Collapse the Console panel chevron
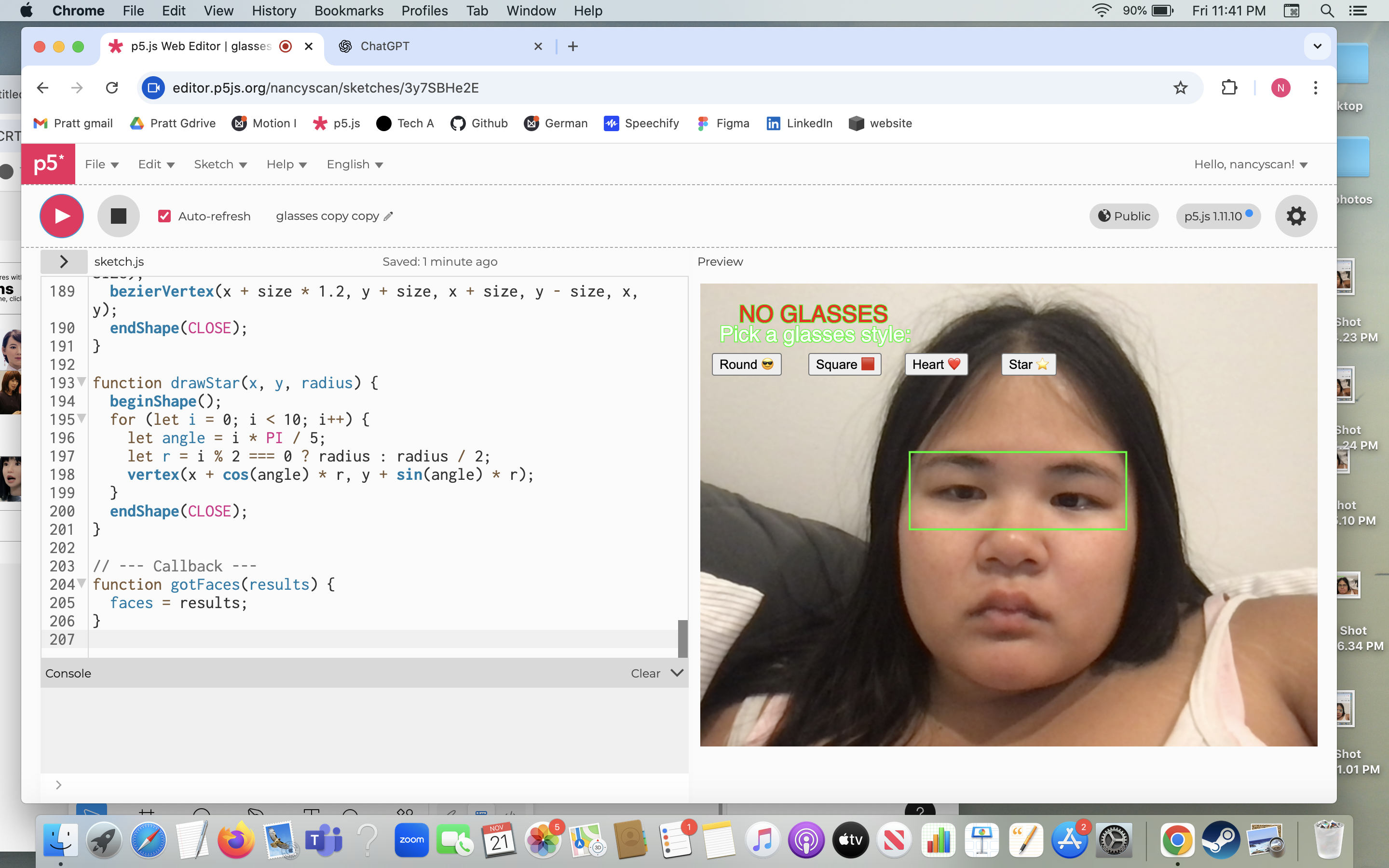Image resolution: width=1389 pixels, height=868 pixels. click(x=677, y=673)
